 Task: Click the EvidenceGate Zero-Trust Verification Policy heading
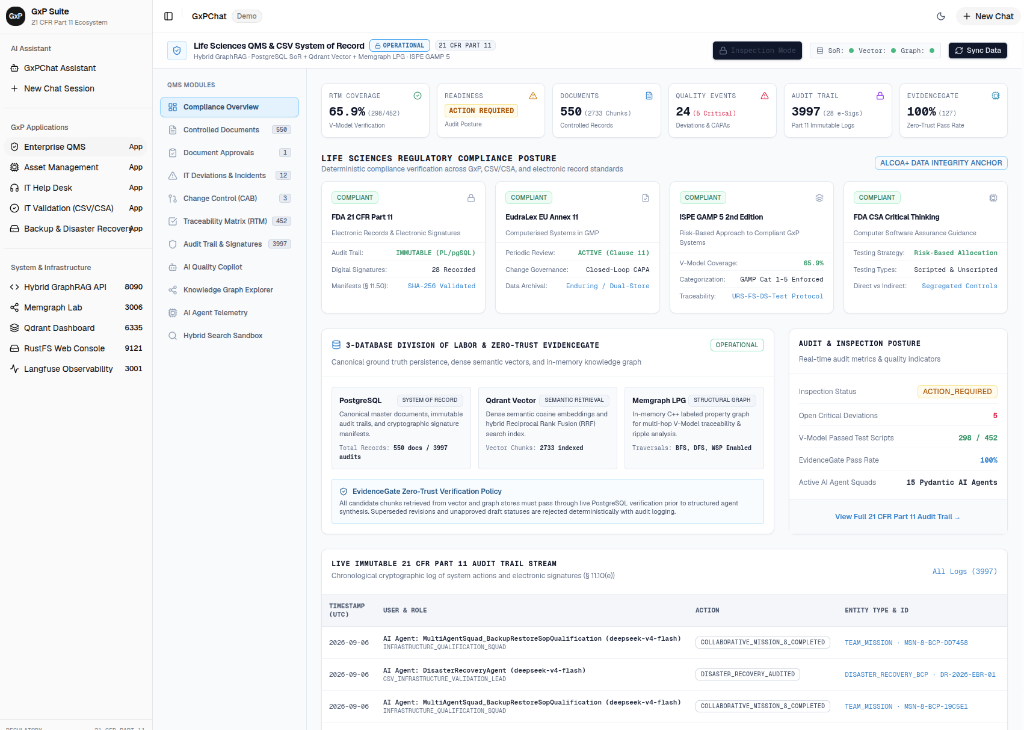(427, 492)
